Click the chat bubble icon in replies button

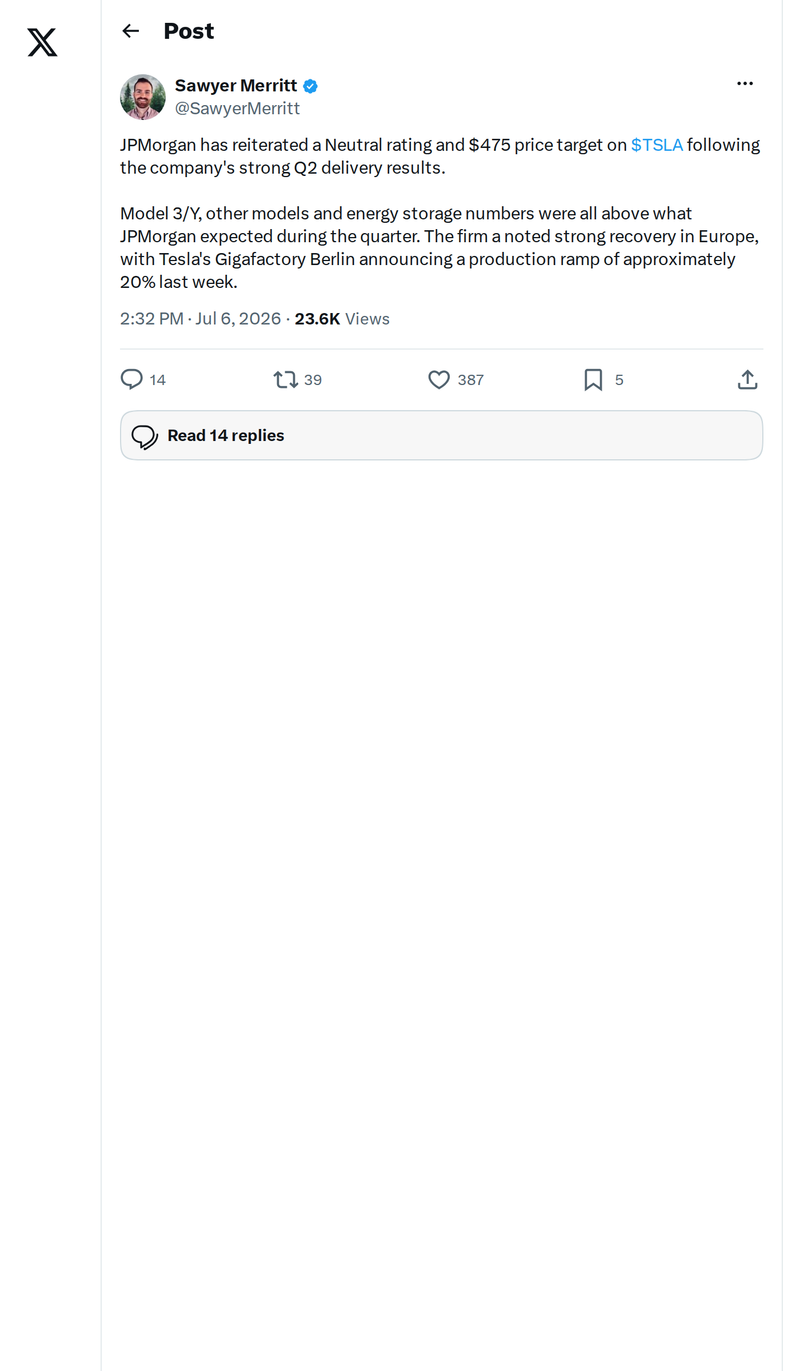click(145, 436)
